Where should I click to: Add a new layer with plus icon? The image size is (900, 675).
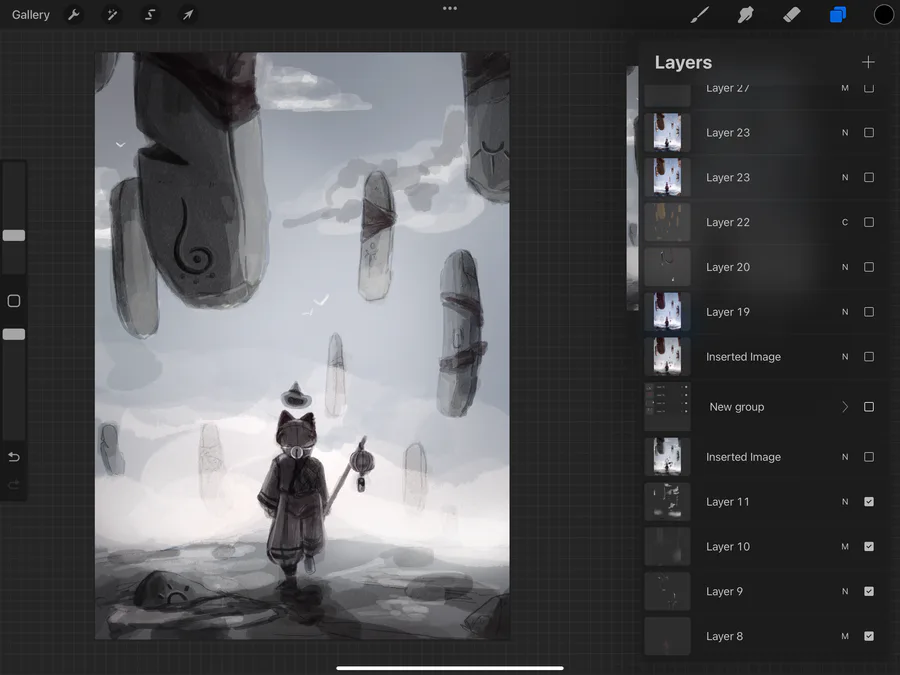[868, 62]
